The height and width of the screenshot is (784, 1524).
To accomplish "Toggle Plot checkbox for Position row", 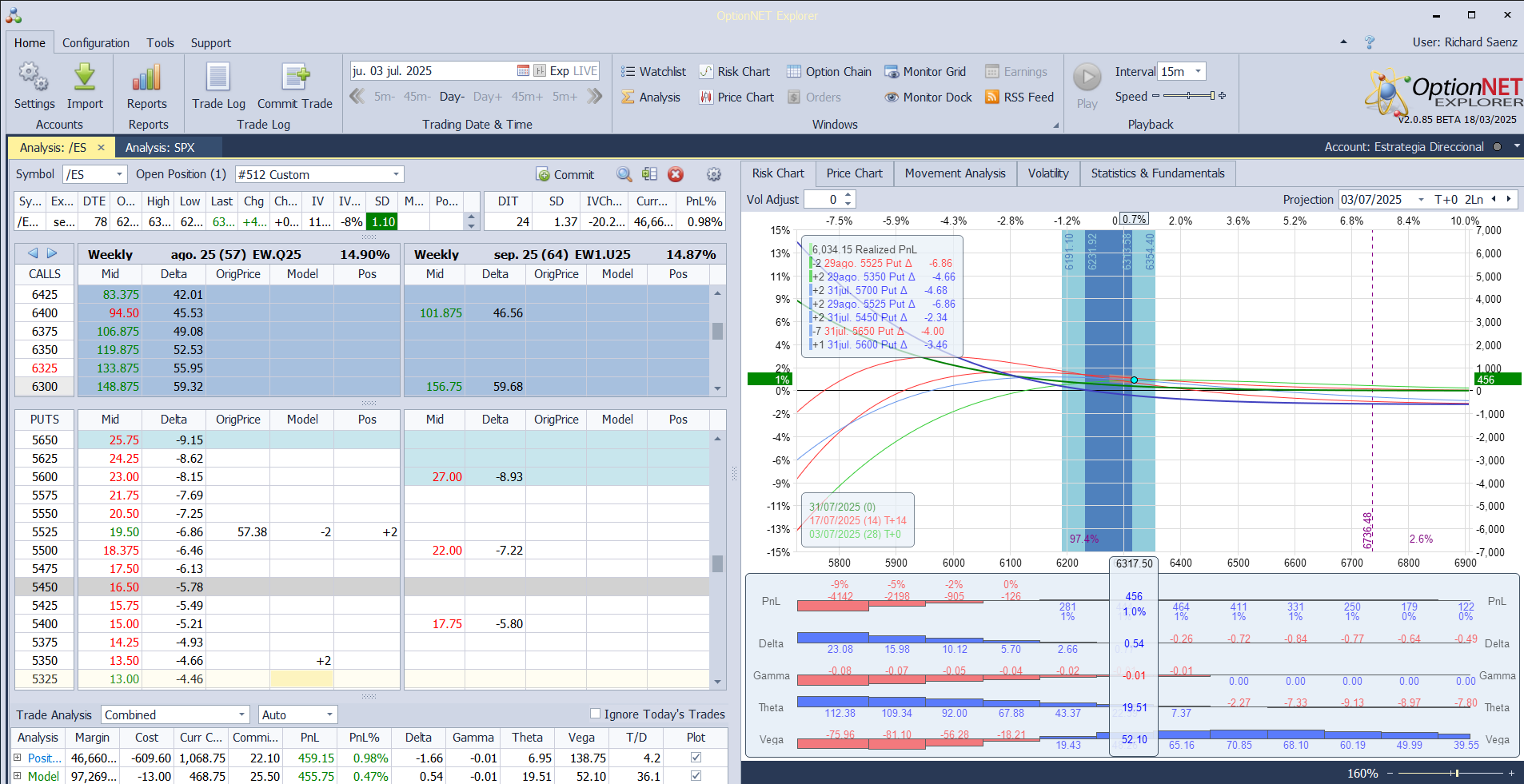I will click(x=696, y=757).
